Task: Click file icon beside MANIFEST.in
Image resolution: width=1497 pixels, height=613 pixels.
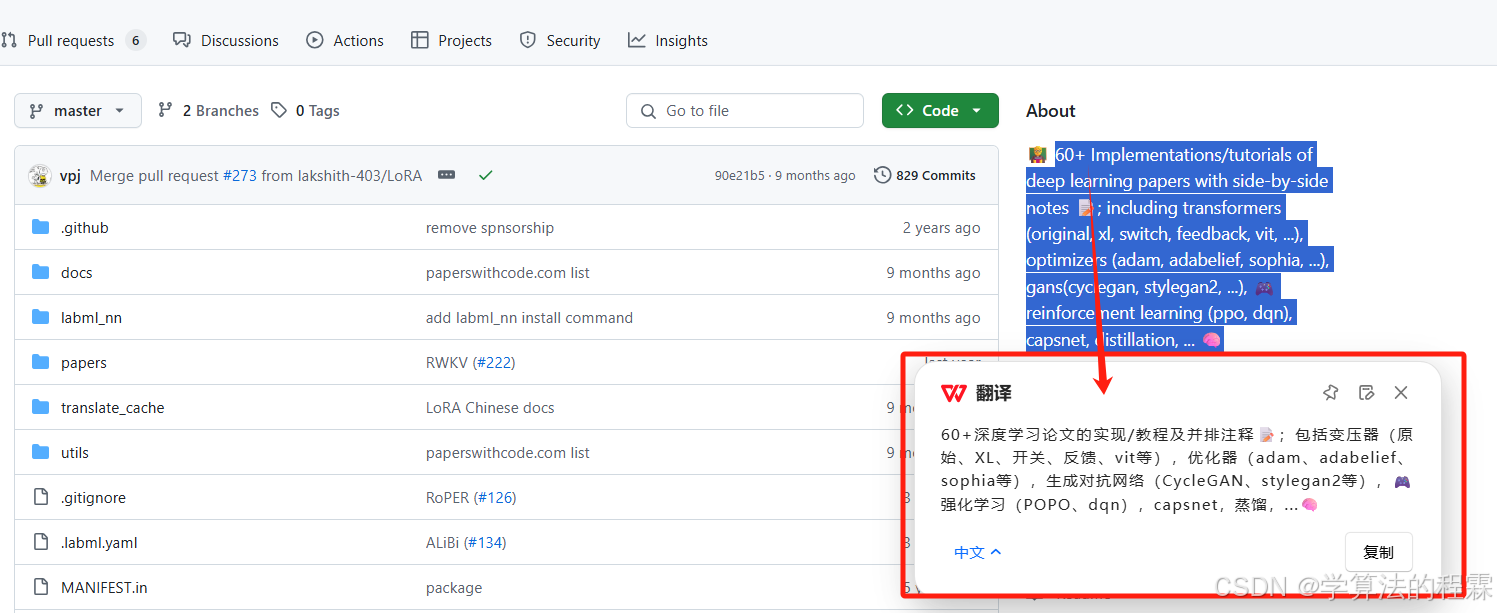Action: point(41,587)
